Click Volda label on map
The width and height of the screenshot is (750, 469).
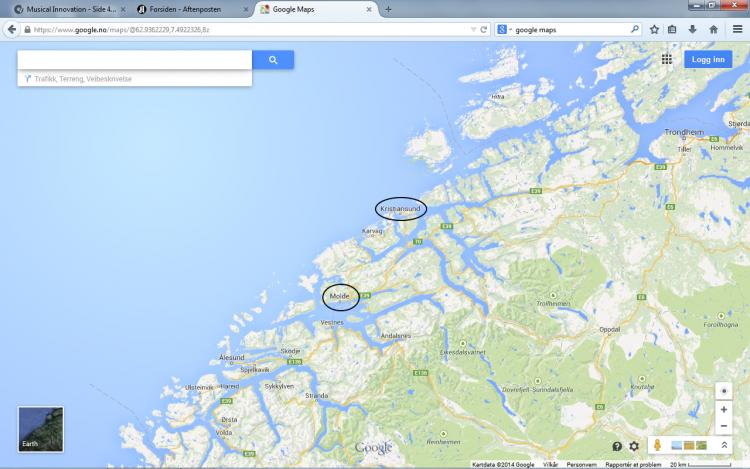tap(224, 433)
